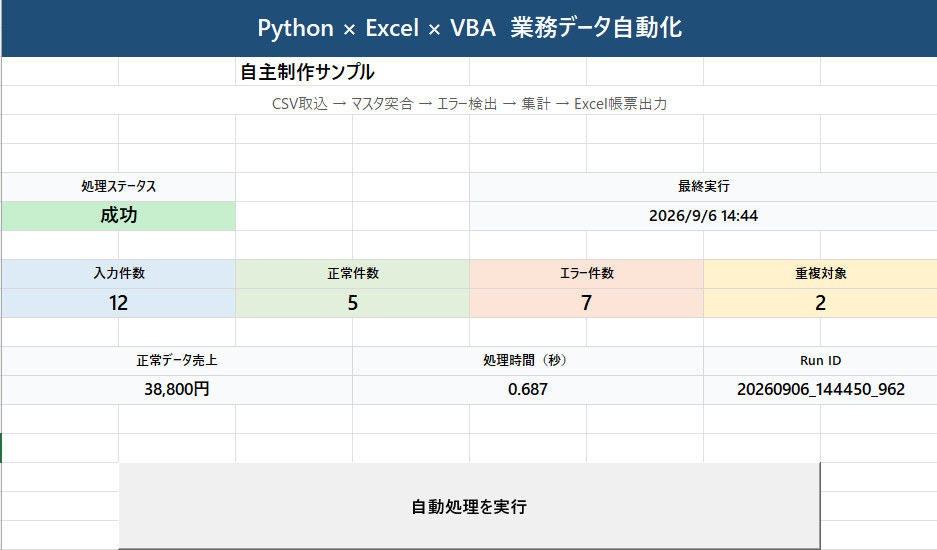Click the 自主制作サンプル subtitle cell
Screen dimensions: 937x550
353,72
